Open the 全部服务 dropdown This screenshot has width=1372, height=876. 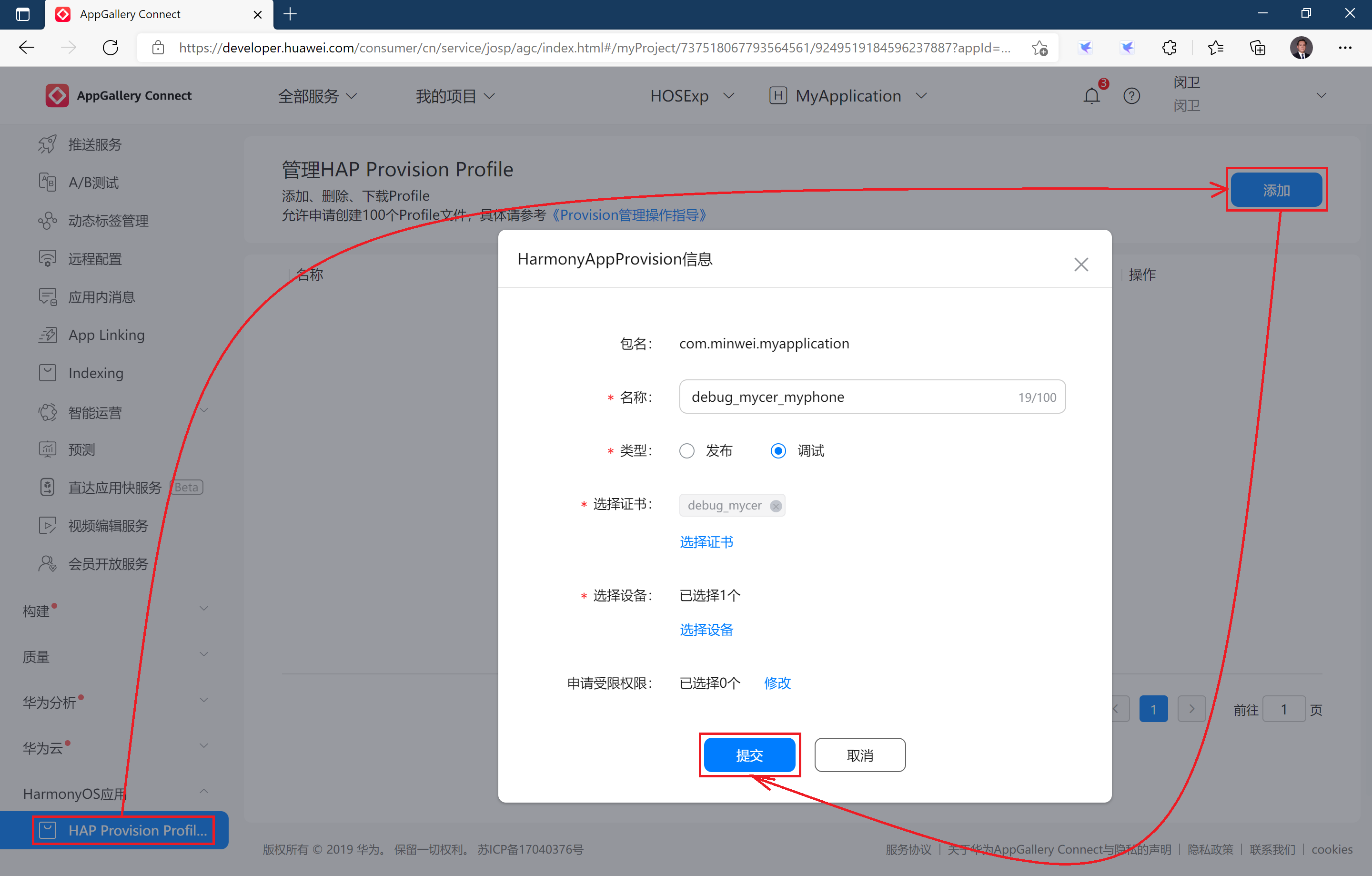coord(317,96)
